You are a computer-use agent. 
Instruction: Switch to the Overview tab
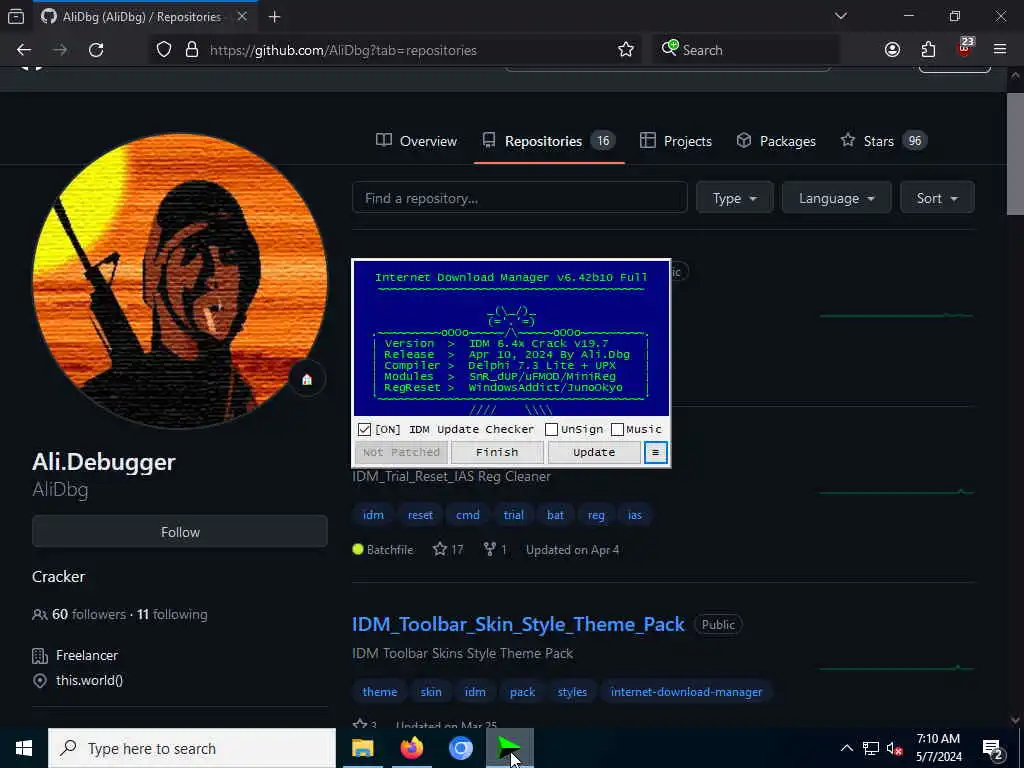(x=417, y=141)
